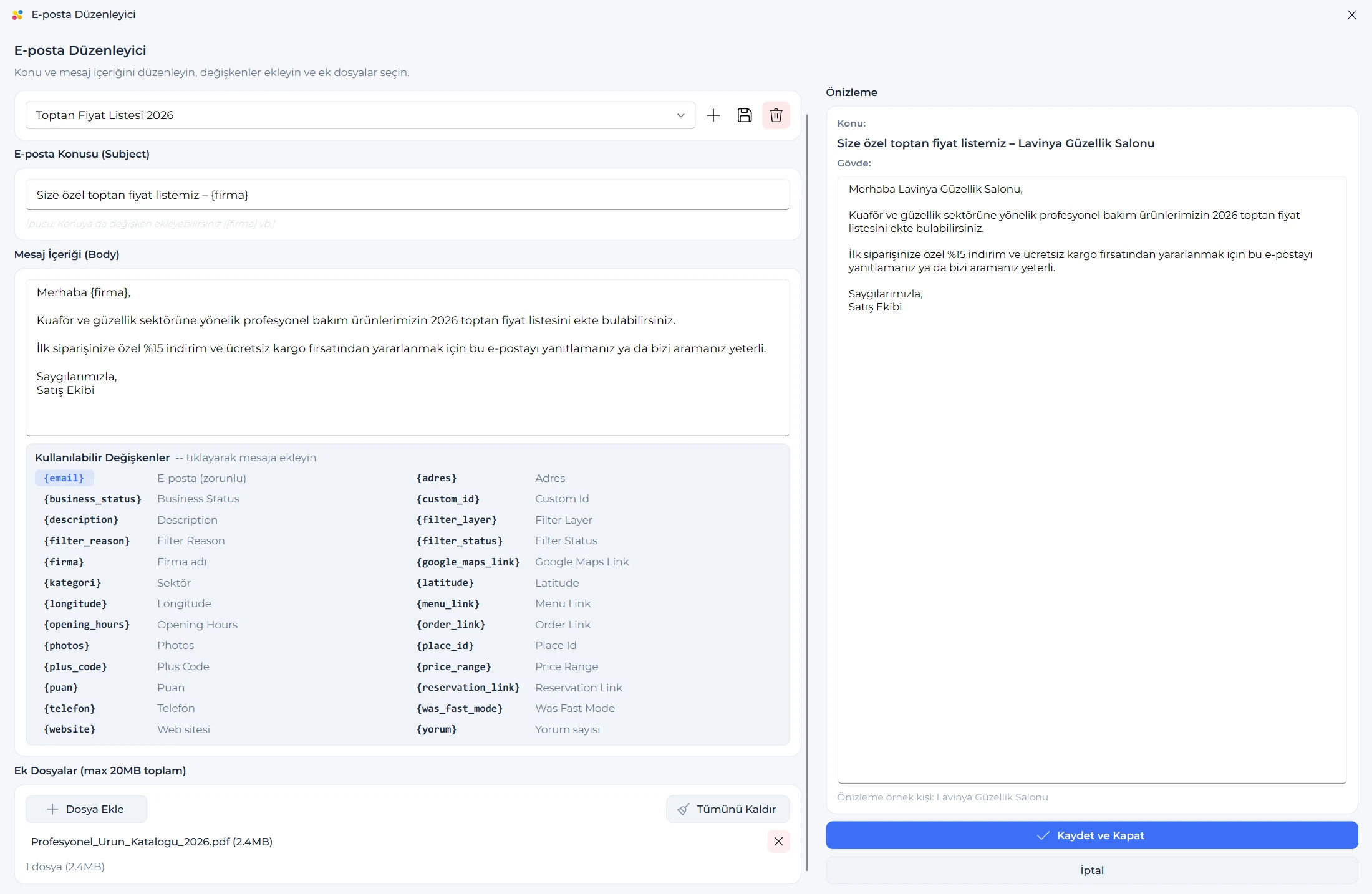Insert the {longitude} variable
The width and height of the screenshot is (1372, 894).
(x=75, y=603)
